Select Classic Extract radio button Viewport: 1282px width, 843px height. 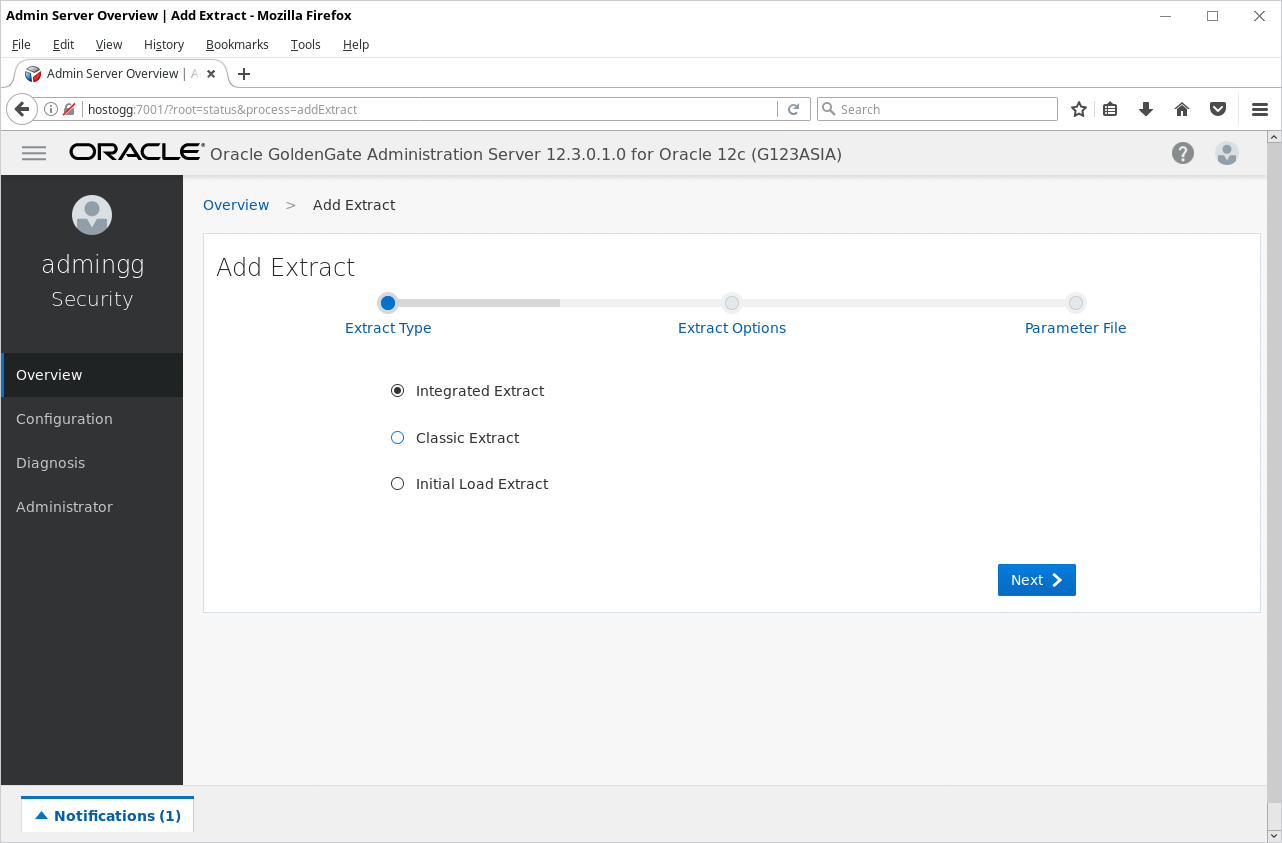click(397, 438)
